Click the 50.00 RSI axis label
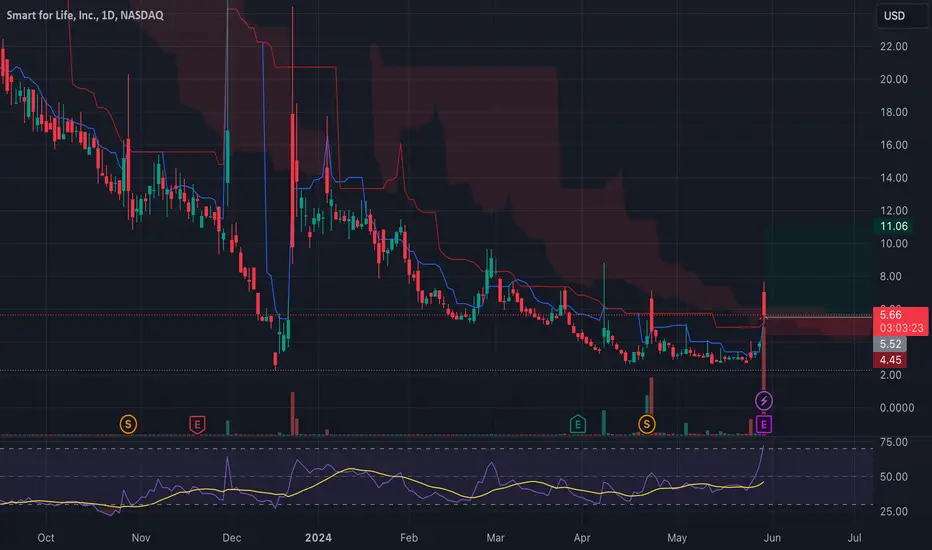This screenshot has width=932, height=550. 894,477
